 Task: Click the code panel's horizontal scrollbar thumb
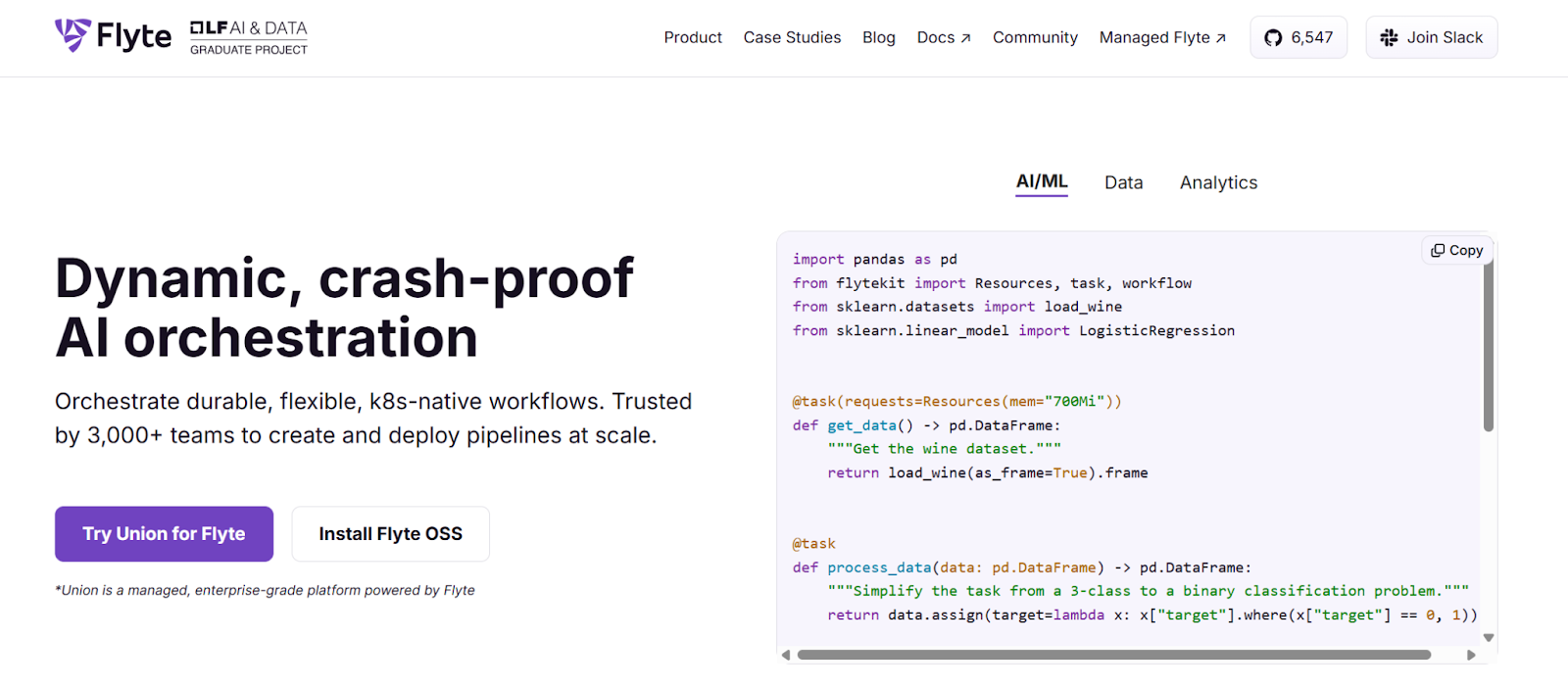click(x=1114, y=655)
